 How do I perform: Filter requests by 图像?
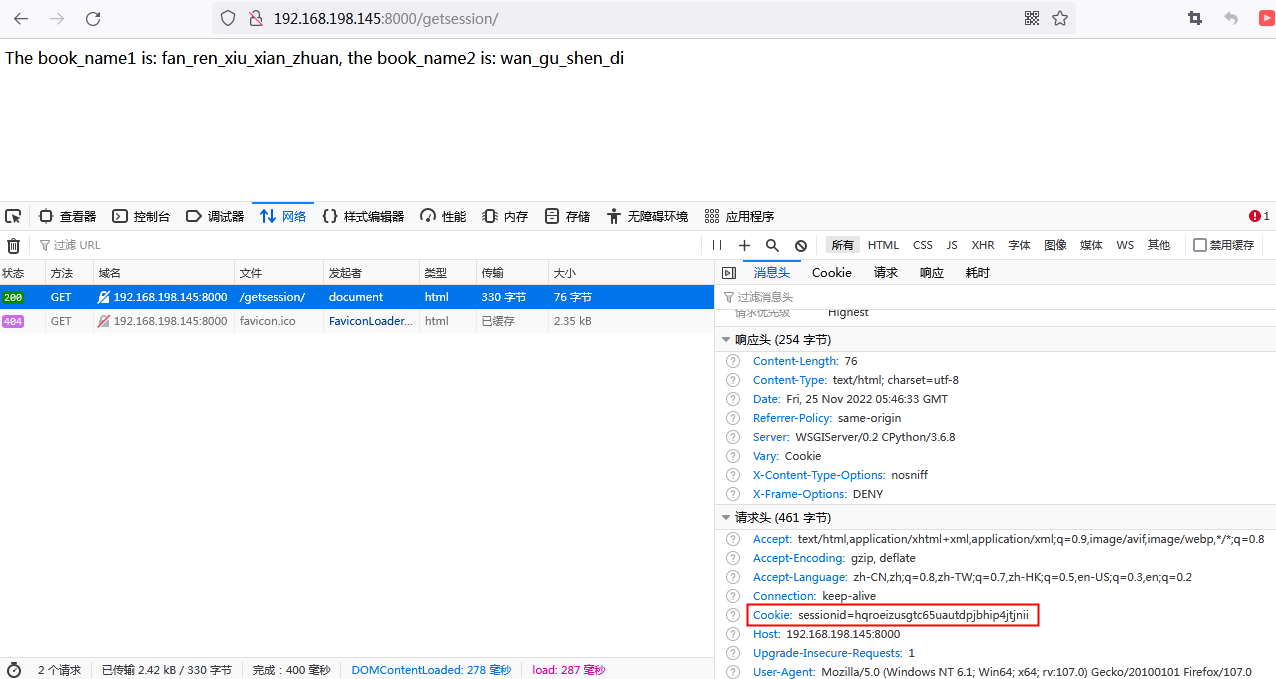tap(1055, 245)
